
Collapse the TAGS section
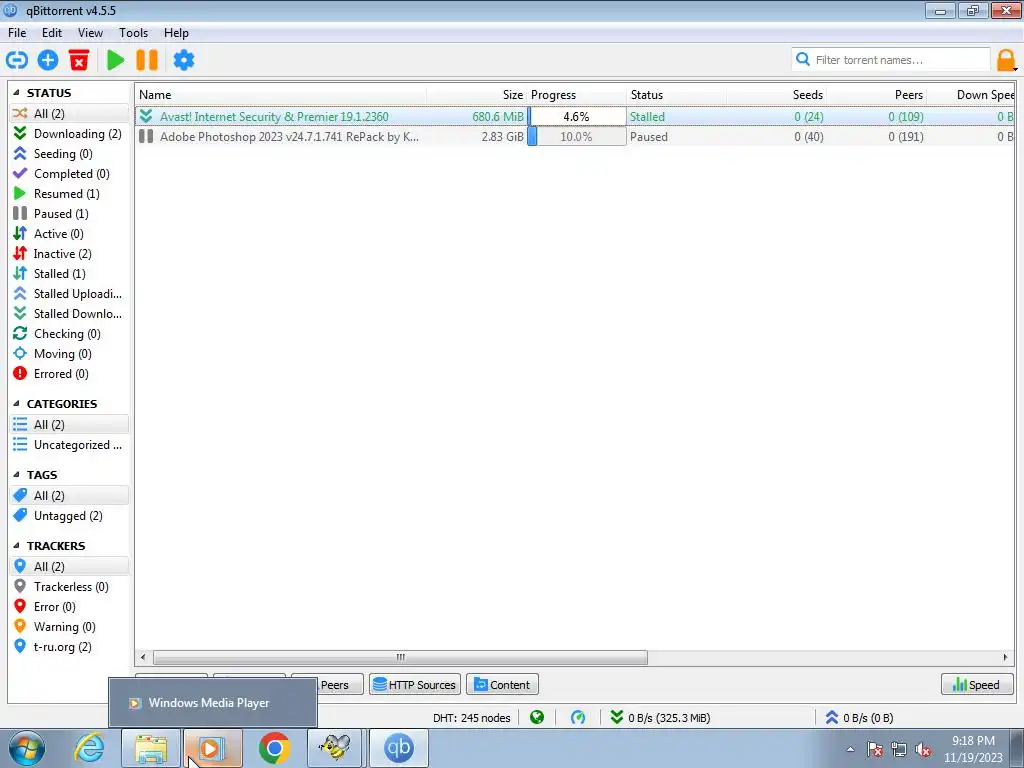(16, 475)
